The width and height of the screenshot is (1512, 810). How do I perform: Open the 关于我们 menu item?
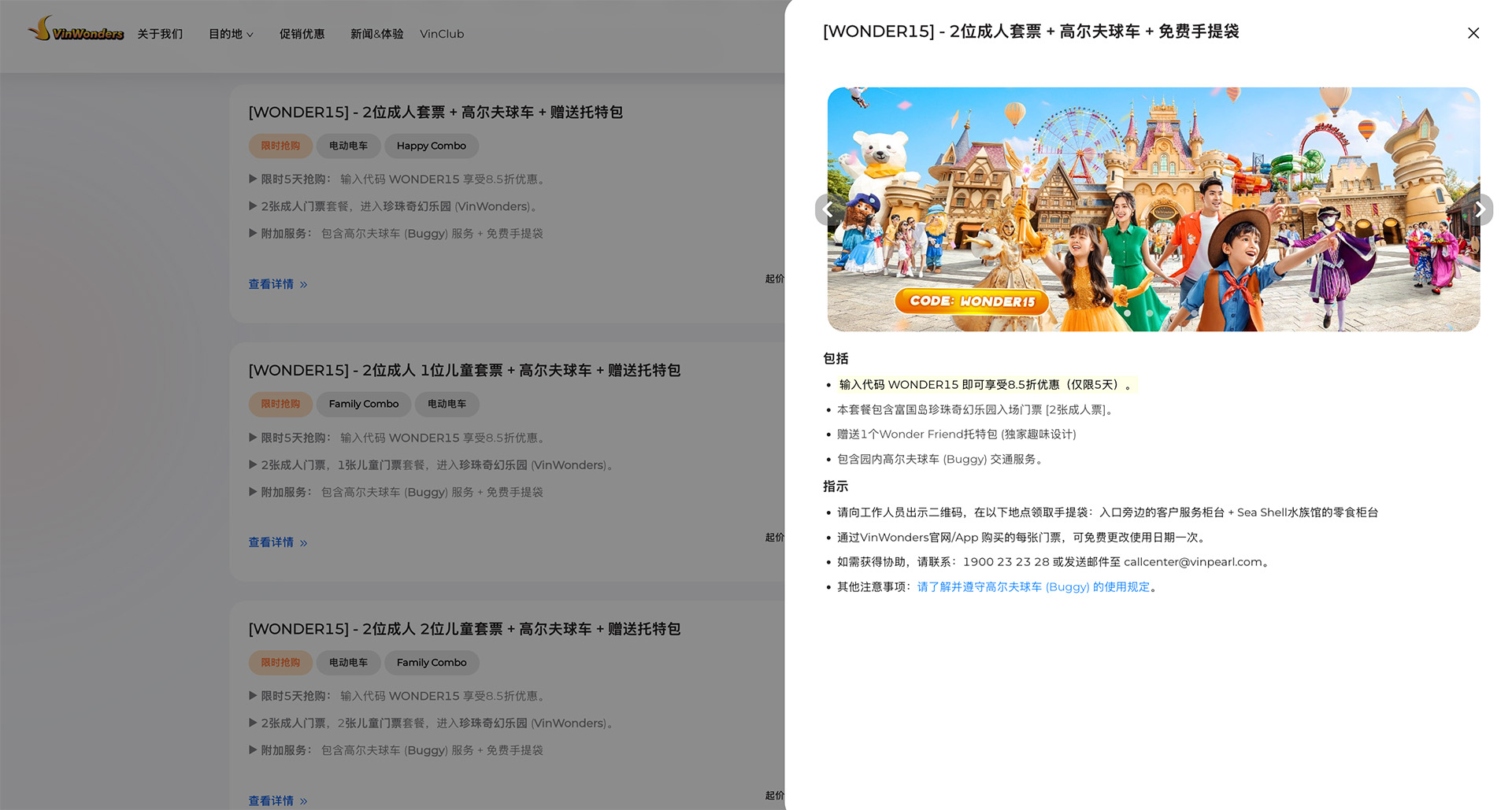[160, 34]
